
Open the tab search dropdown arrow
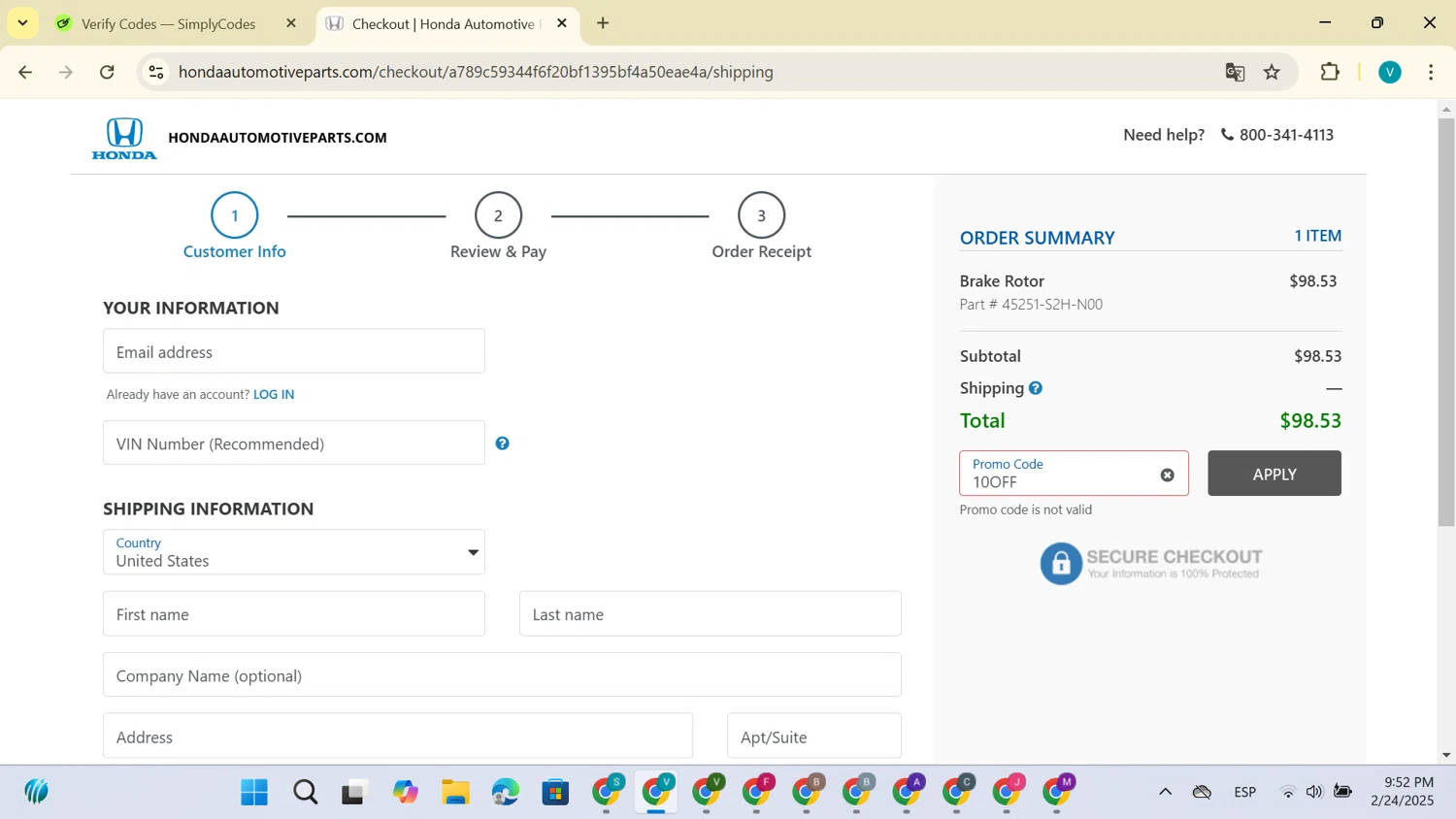pyautogui.click(x=22, y=23)
